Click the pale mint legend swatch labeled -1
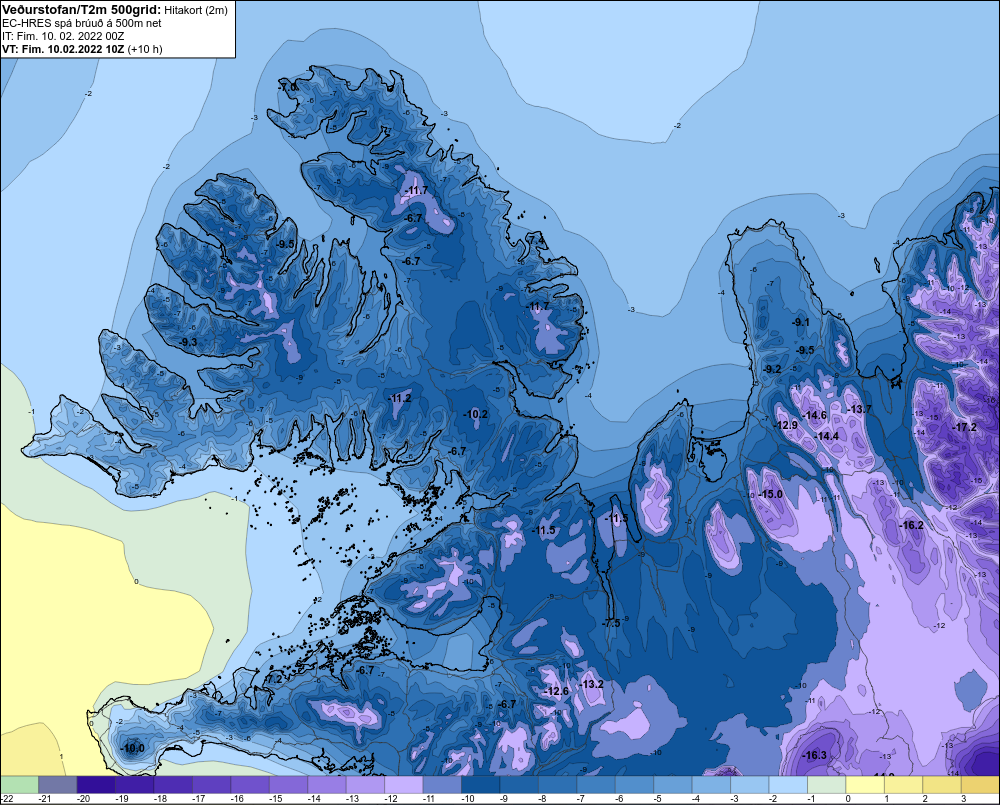 pos(827,784)
